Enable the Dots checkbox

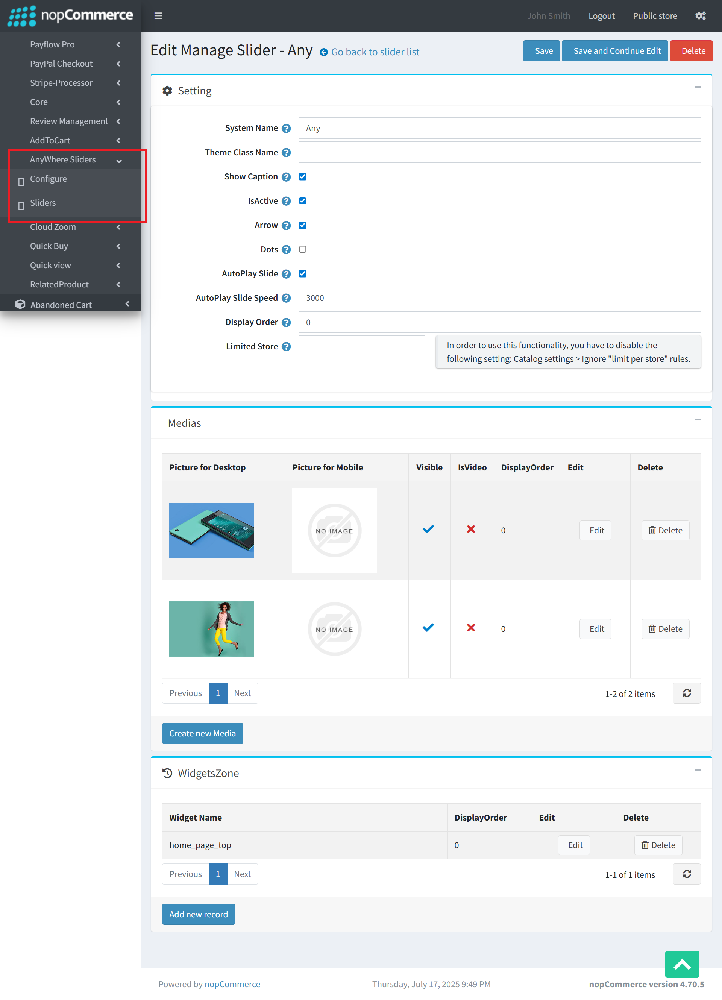pos(302,249)
